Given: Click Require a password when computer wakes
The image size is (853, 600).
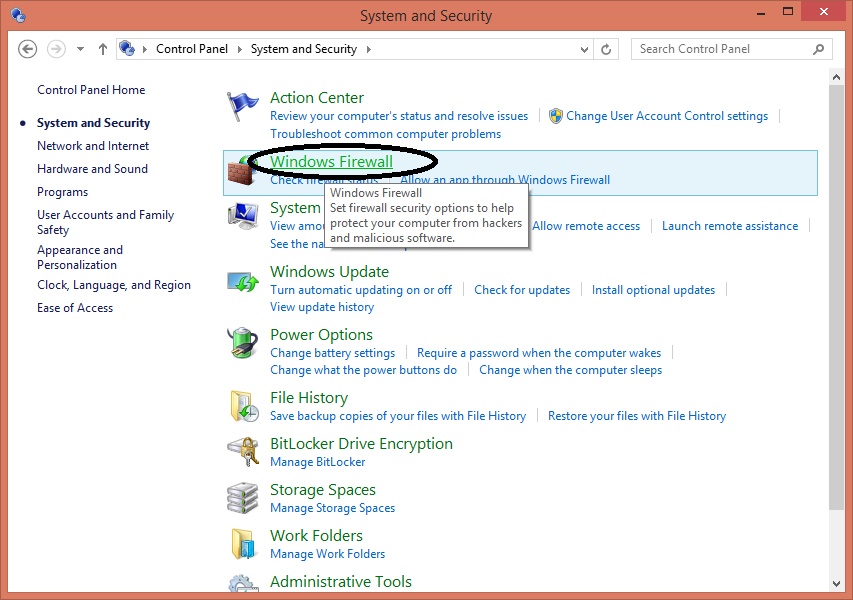Looking at the screenshot, I should tap(539, 353).
